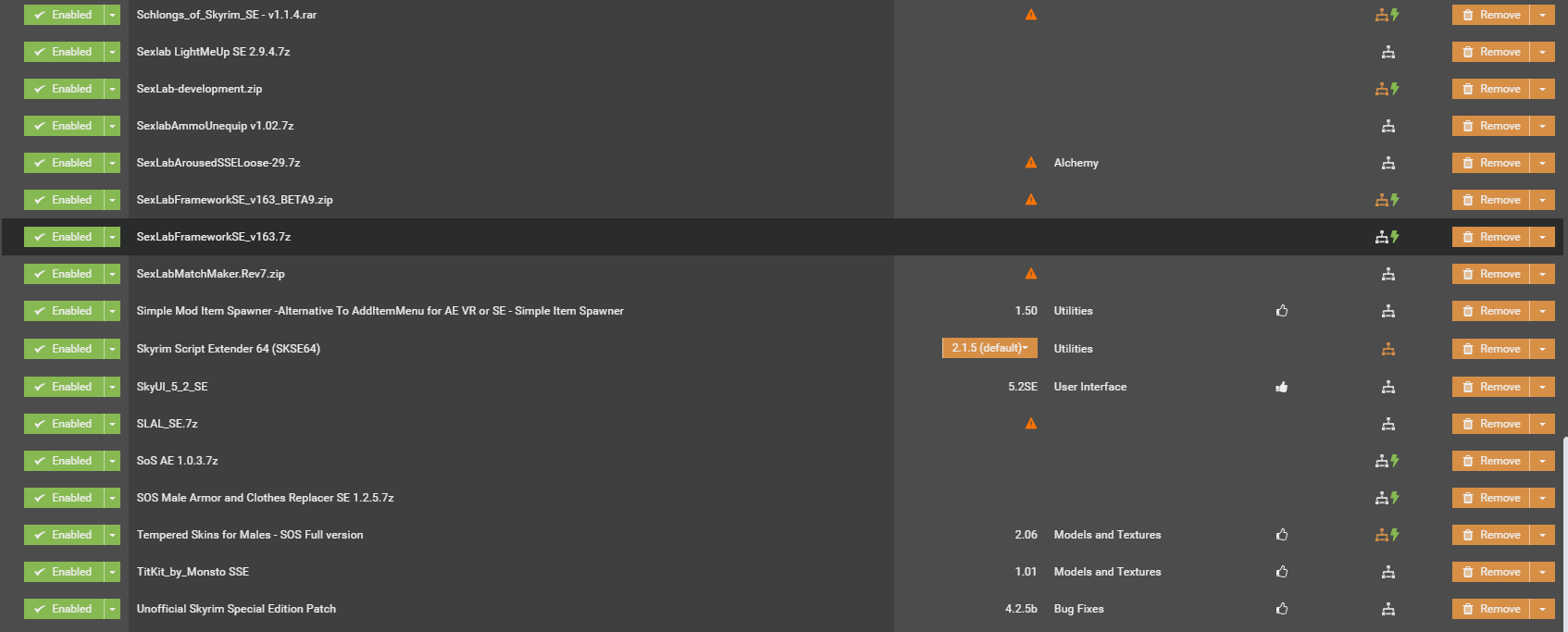This screenshot has width=1568, height=632.
Task: Remove SexLabFrameworkSE_v163_BETA9.zip mod
Action: coord(1490,200)
